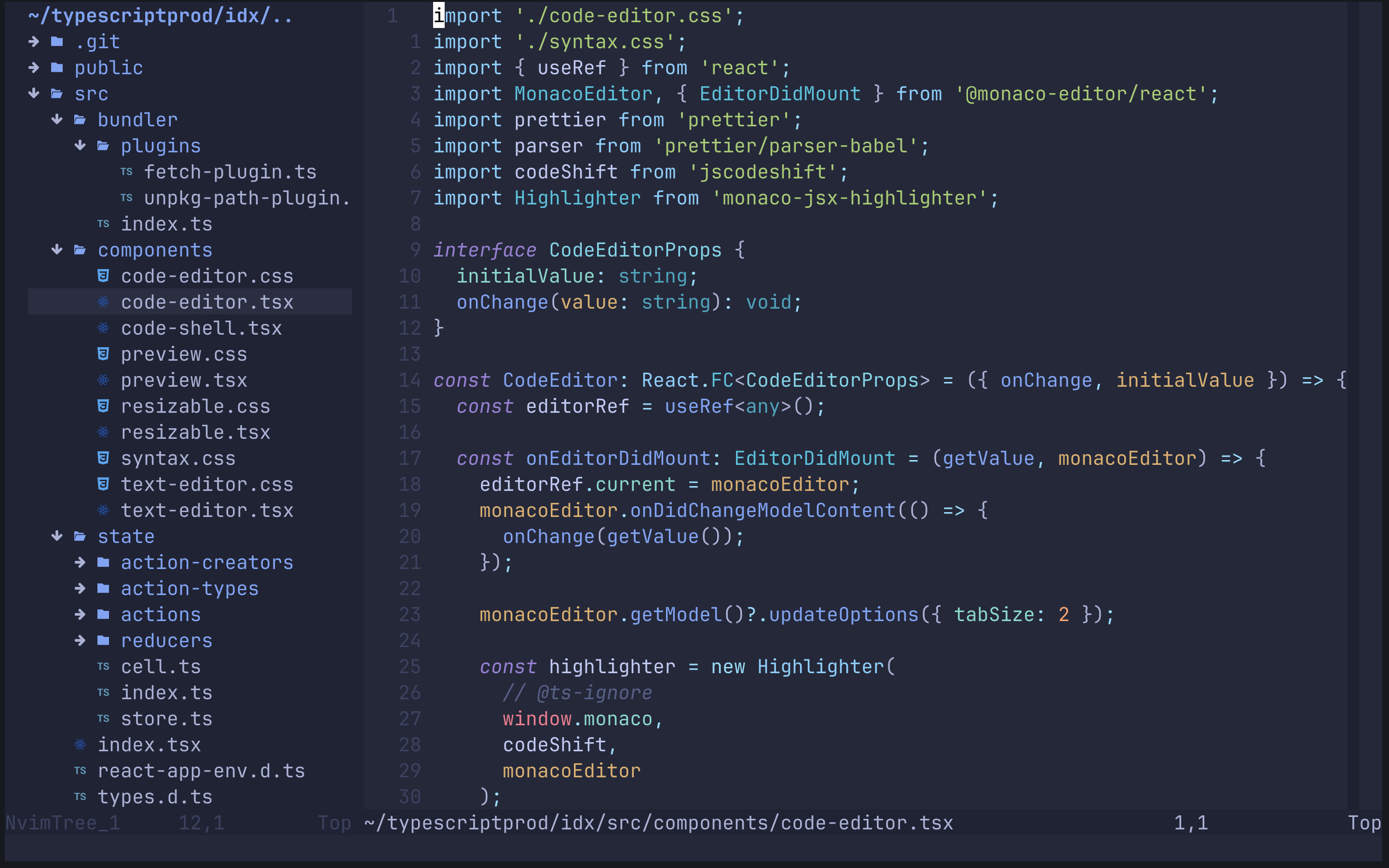
Task: Expand the .git folder arrow
Action: (x=34, y=41)
